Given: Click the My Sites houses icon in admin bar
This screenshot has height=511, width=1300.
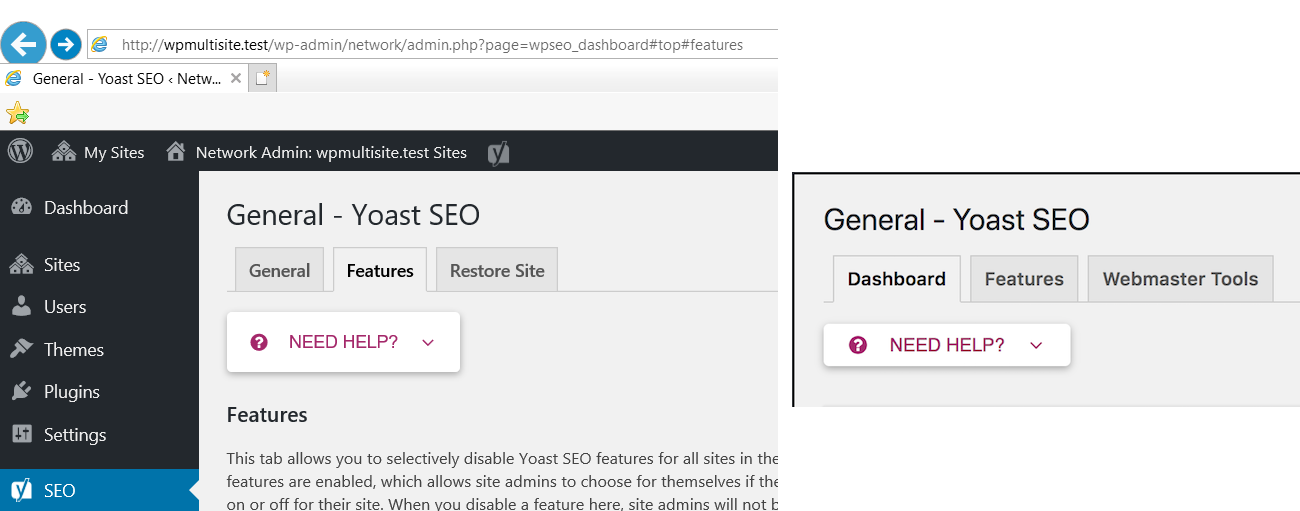Looking at the screenshot, I should tap(64, 152).
